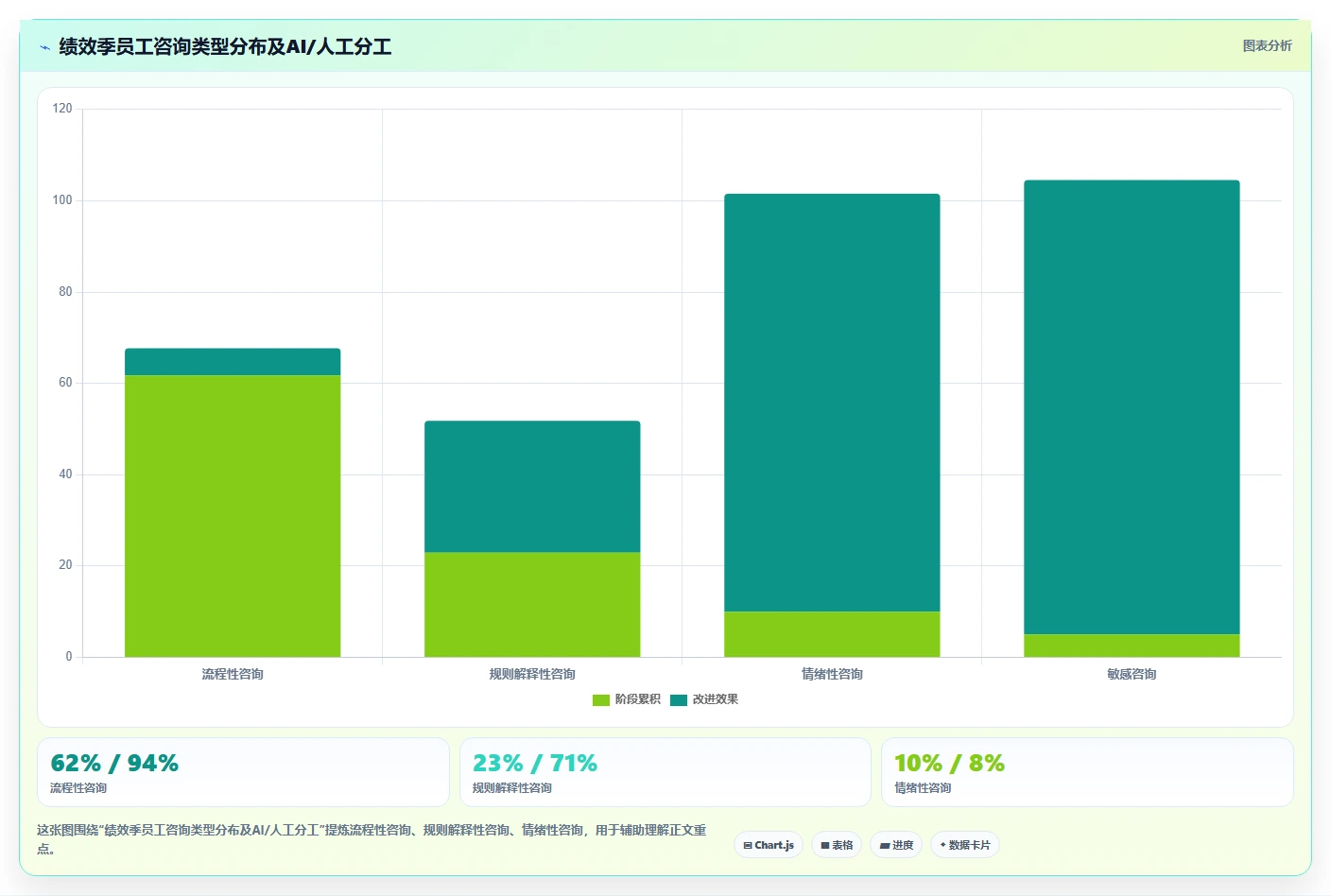Select the Chart.js tag chip

769,845
